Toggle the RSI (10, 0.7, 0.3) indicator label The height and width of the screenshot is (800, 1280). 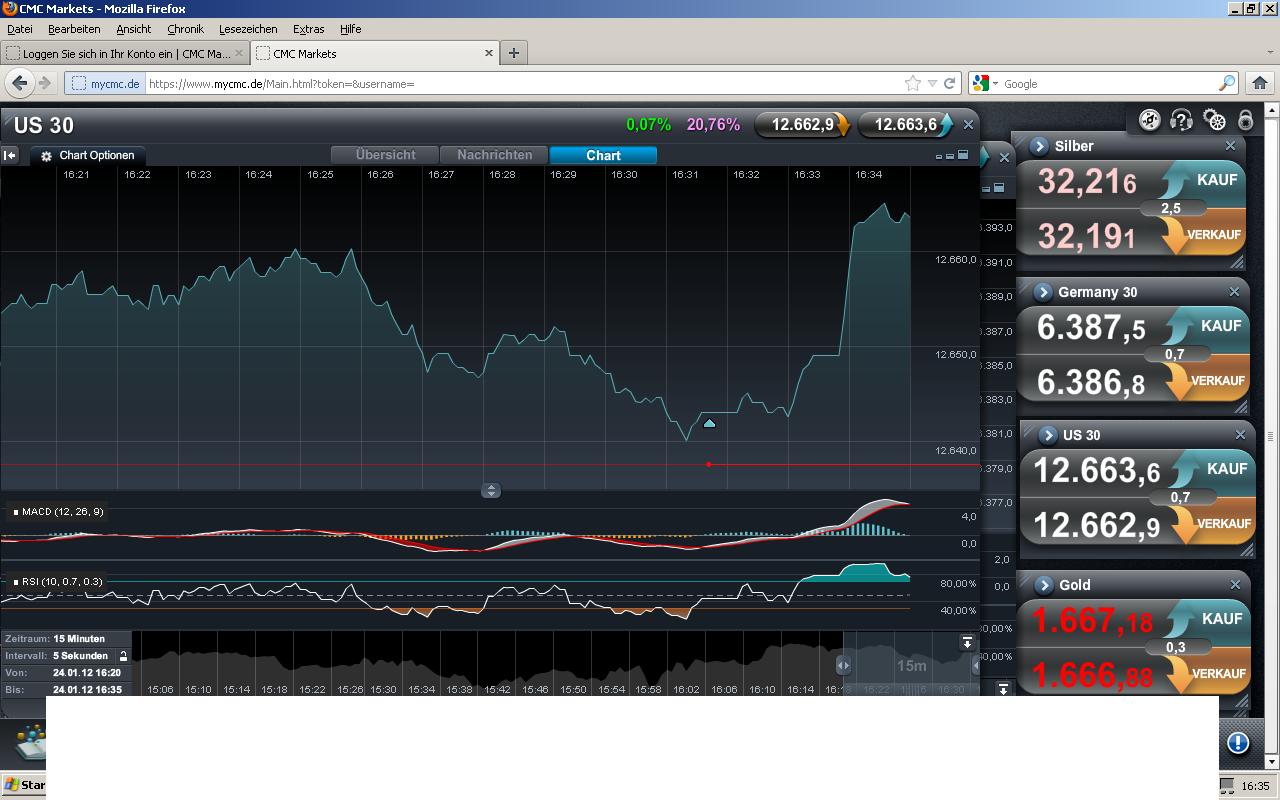[58, 581]
